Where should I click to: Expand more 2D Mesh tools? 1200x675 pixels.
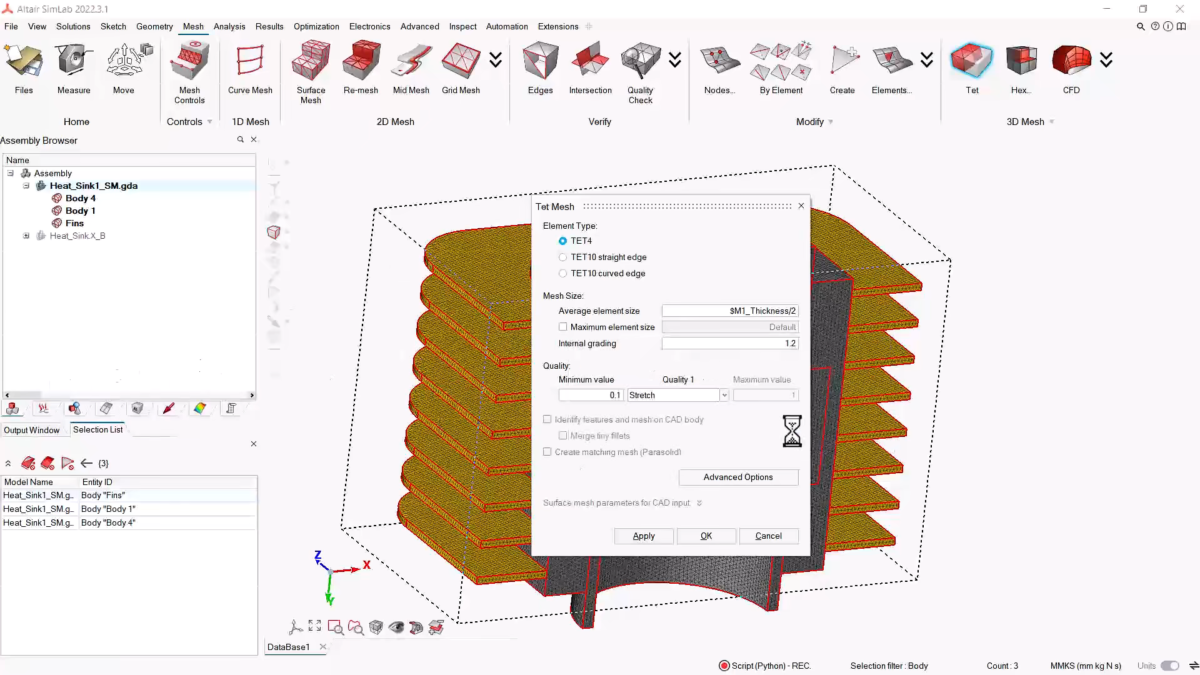496,61
